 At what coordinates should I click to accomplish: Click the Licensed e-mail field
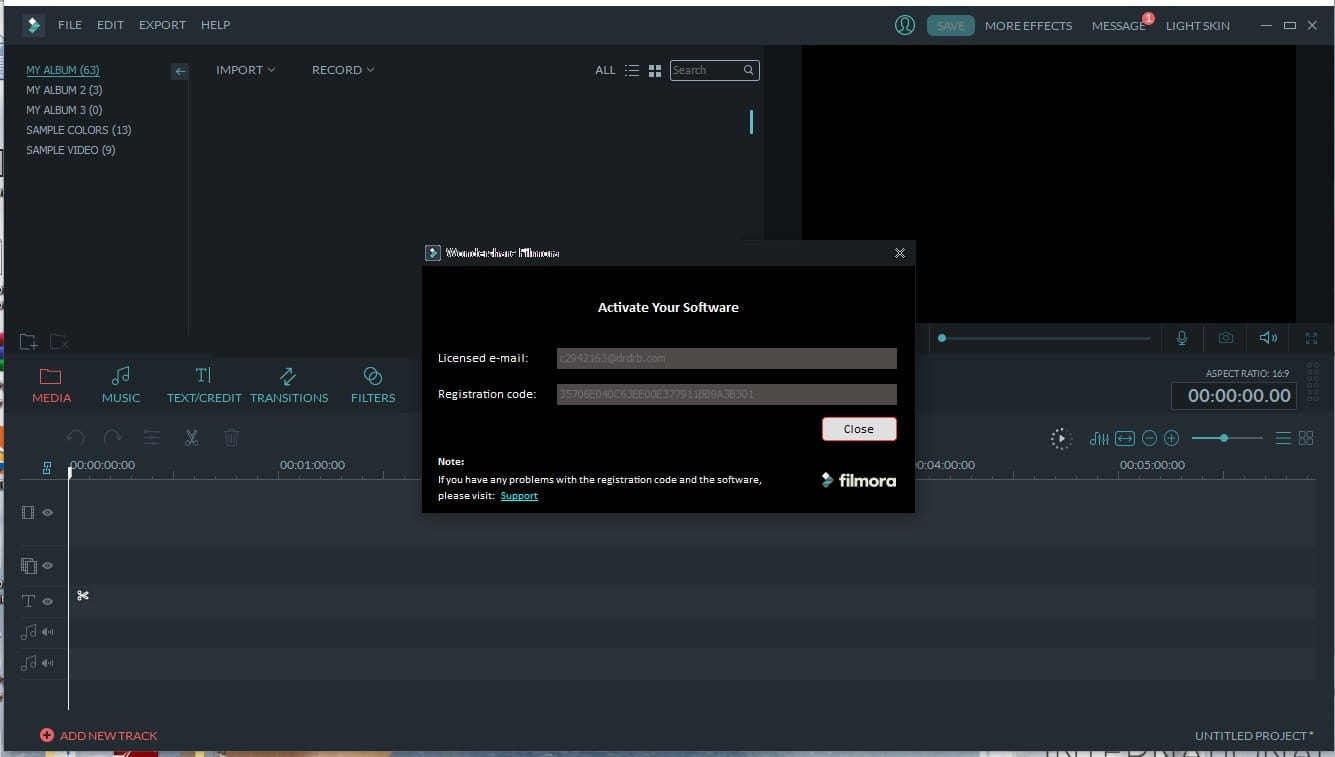[727, 358]
